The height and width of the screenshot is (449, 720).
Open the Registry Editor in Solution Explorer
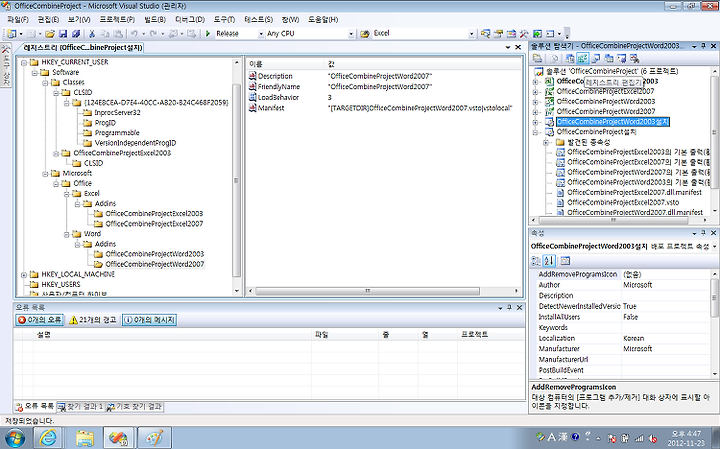coord(583,58)
